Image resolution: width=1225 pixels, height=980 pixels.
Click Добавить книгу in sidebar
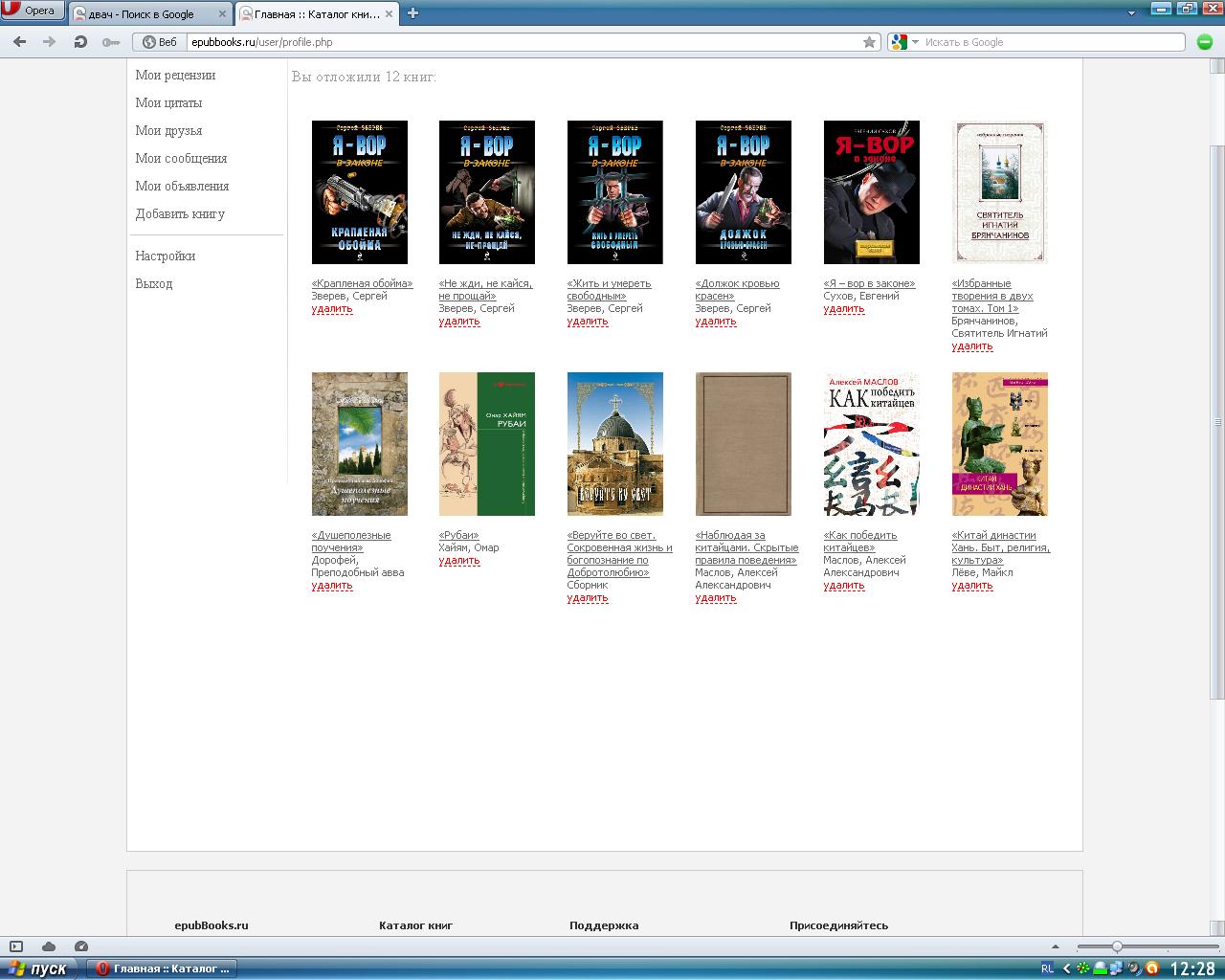[x=180, y=213]
